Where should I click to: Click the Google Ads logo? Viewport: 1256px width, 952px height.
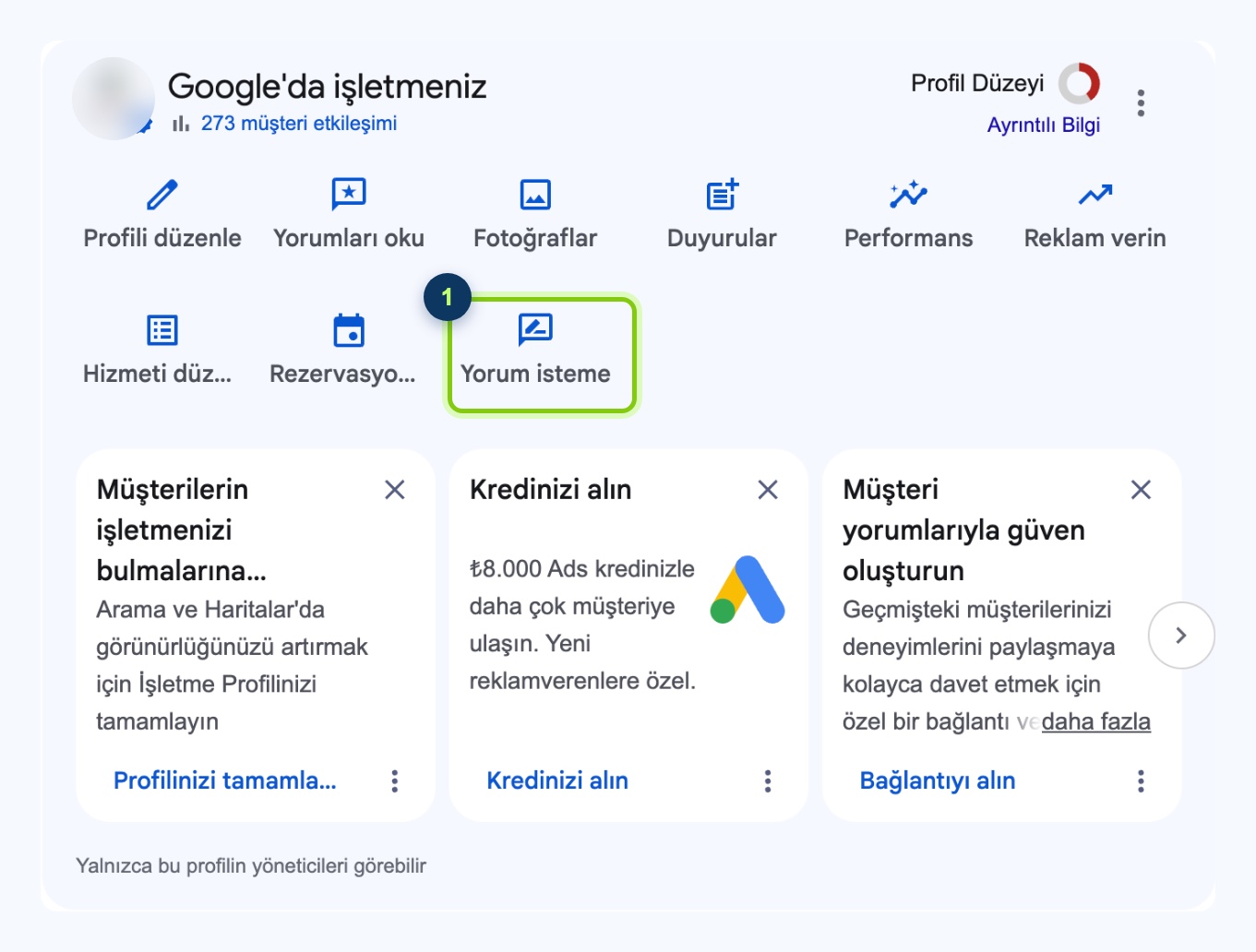click(x=748, y=590)
